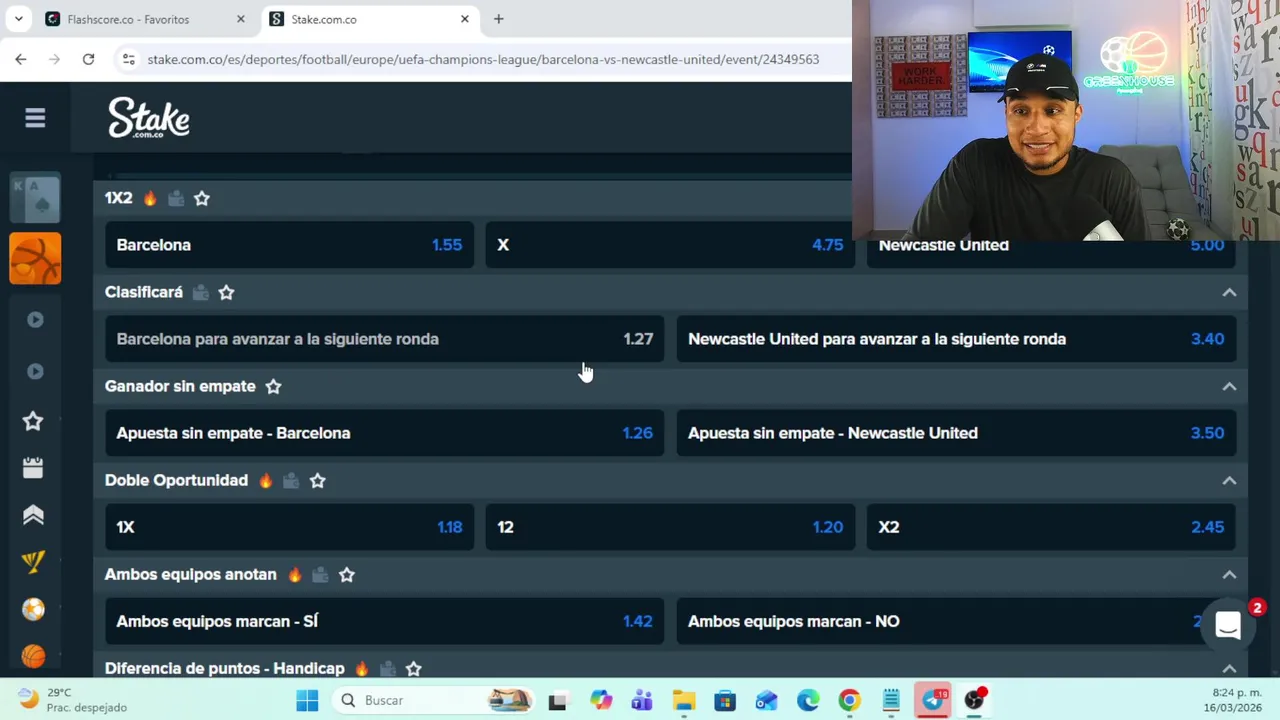
Task: Select Ambos equipos marcan - SÍ 1.42
Action: pos(385,621)
